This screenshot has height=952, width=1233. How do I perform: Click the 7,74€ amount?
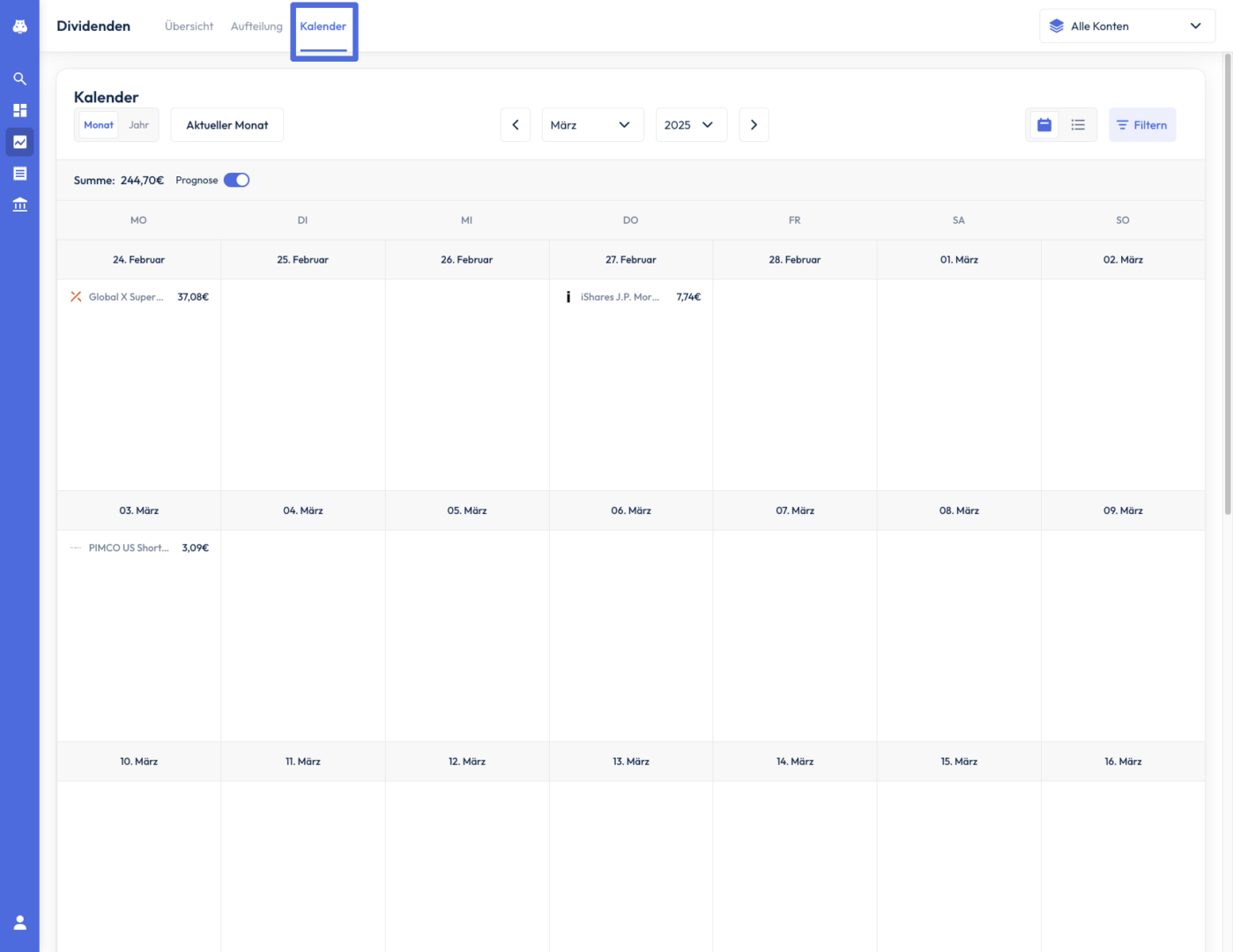[688, 297]
